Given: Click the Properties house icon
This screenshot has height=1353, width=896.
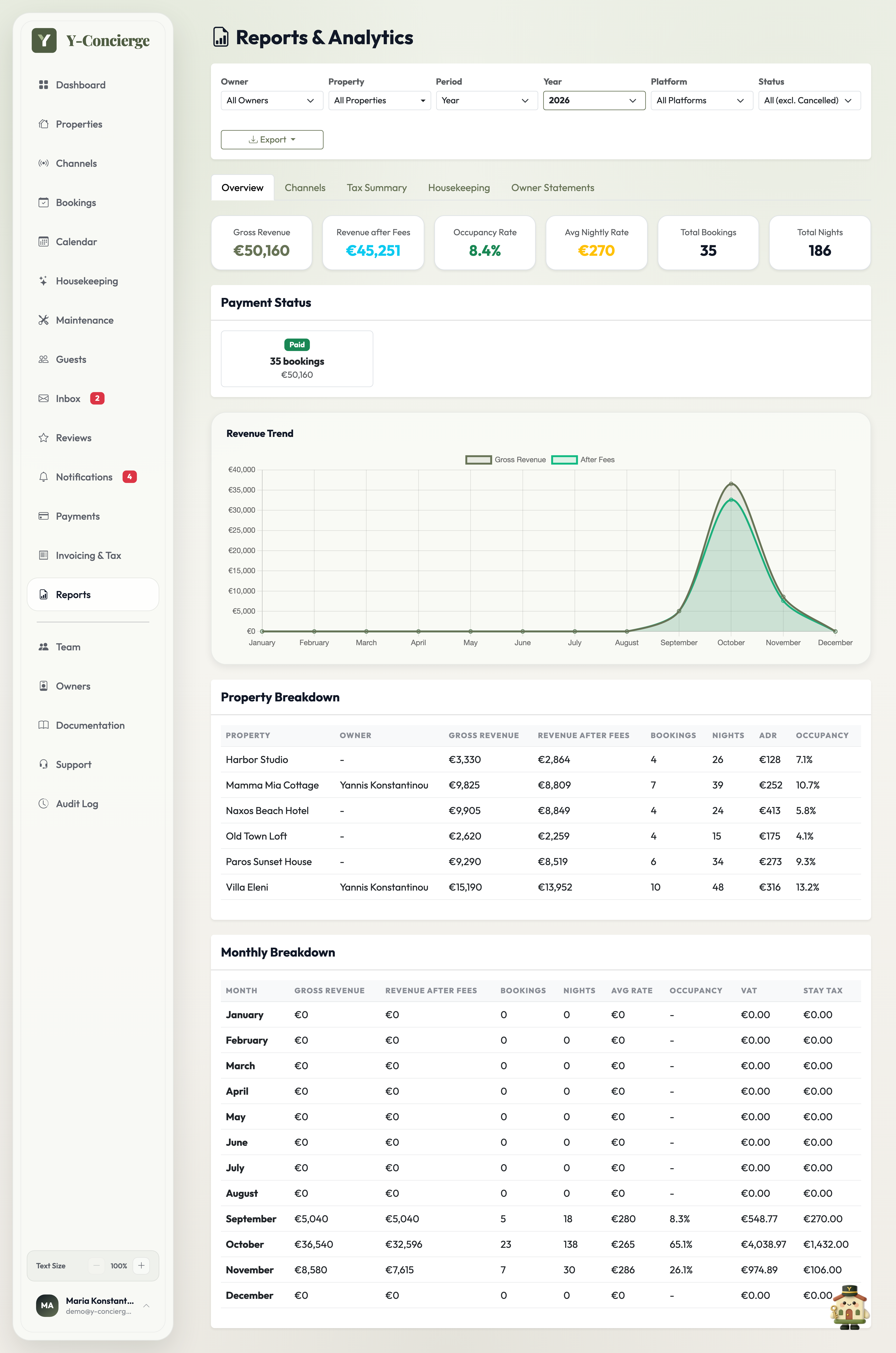Looking at the screenshot, I should pos(43,124).
